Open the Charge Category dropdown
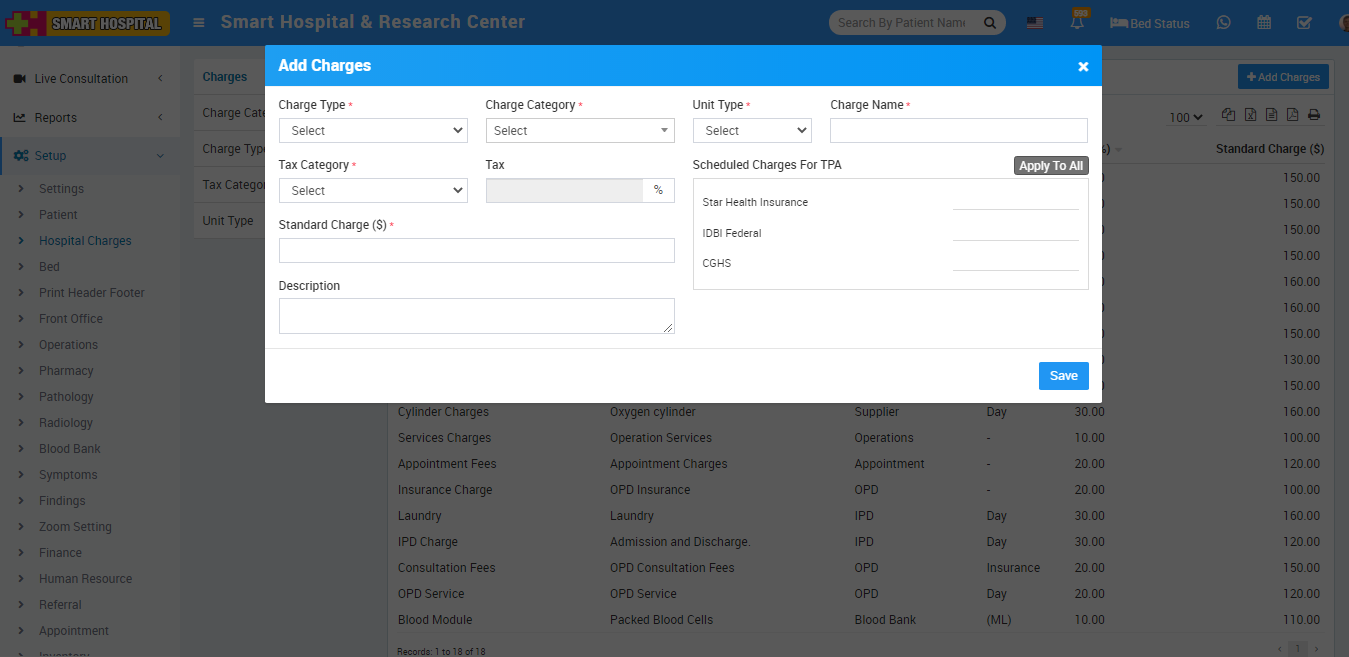Viewport: 1349px width, 657px height. (x=580, y=131)
